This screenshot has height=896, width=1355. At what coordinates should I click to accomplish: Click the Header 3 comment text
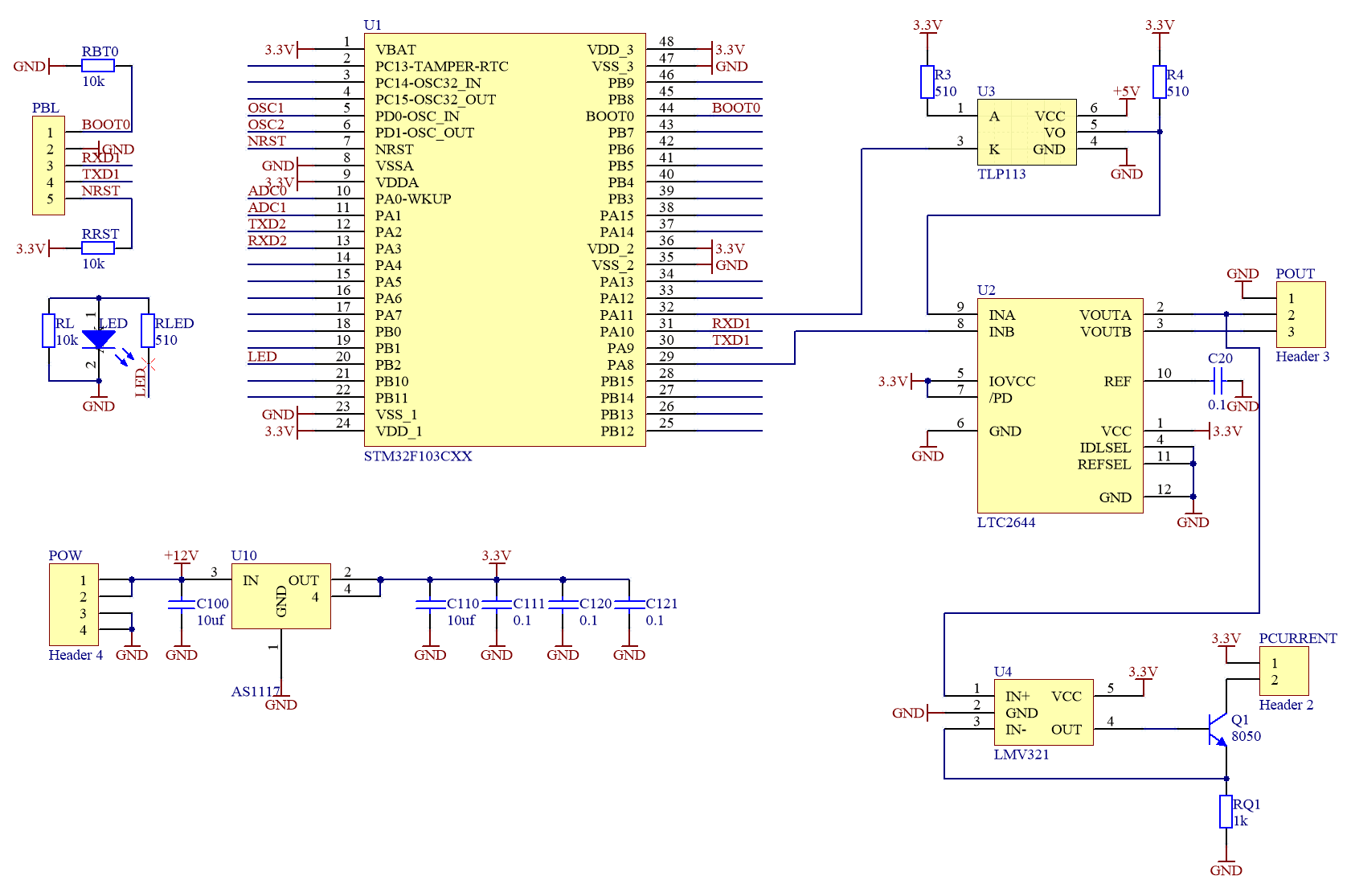click(x=1303, y=356)
